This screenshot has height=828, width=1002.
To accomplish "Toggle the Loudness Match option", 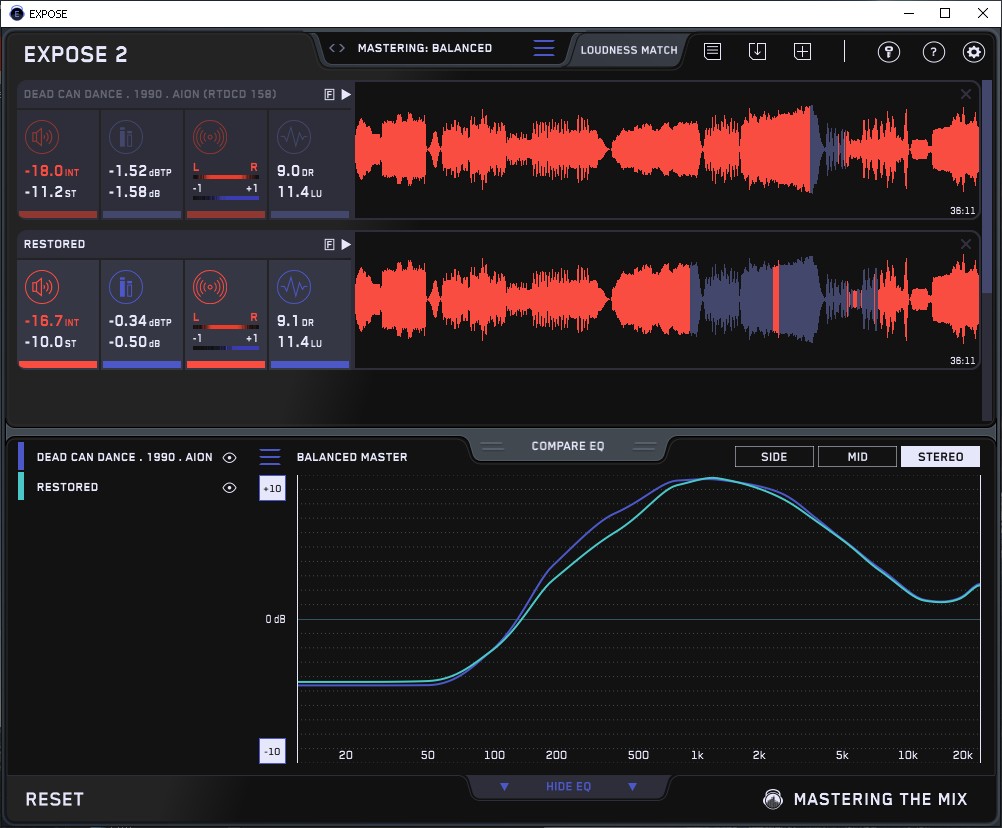I will coord(629,50).
